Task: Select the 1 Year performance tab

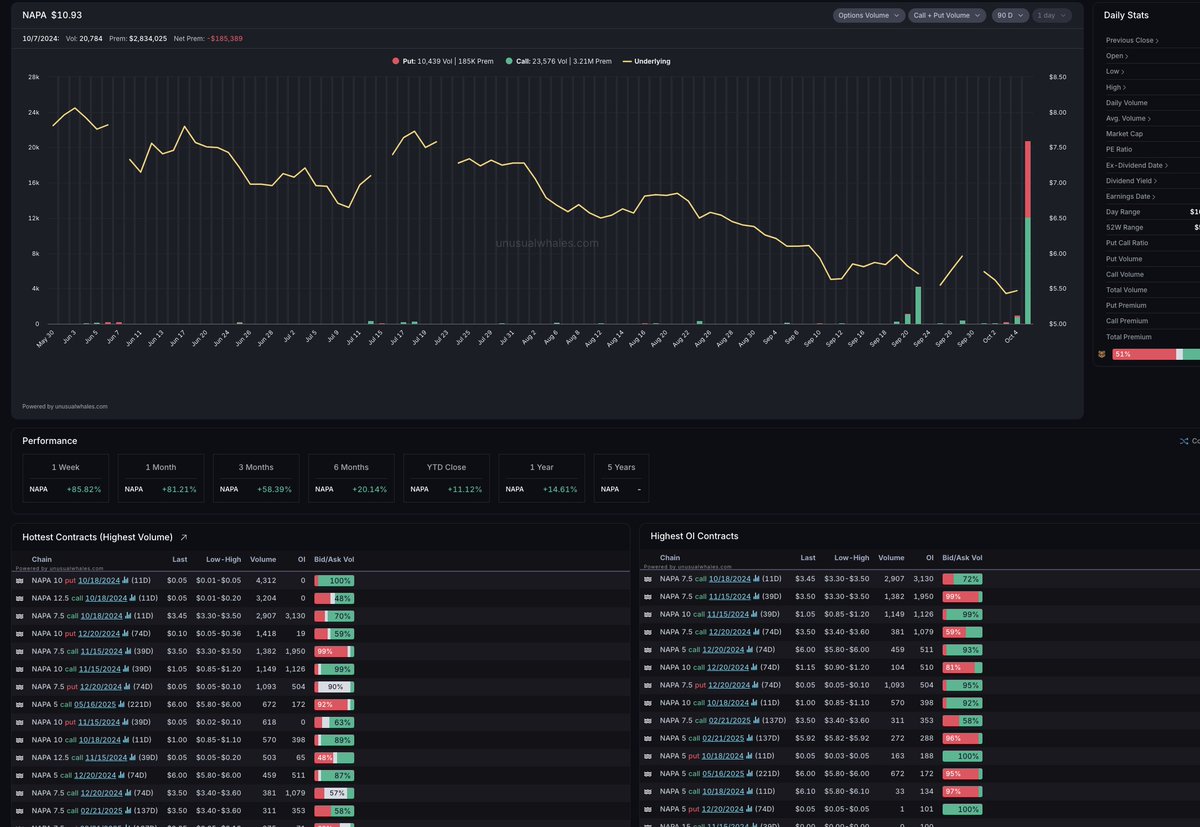Action: point(541,477)
